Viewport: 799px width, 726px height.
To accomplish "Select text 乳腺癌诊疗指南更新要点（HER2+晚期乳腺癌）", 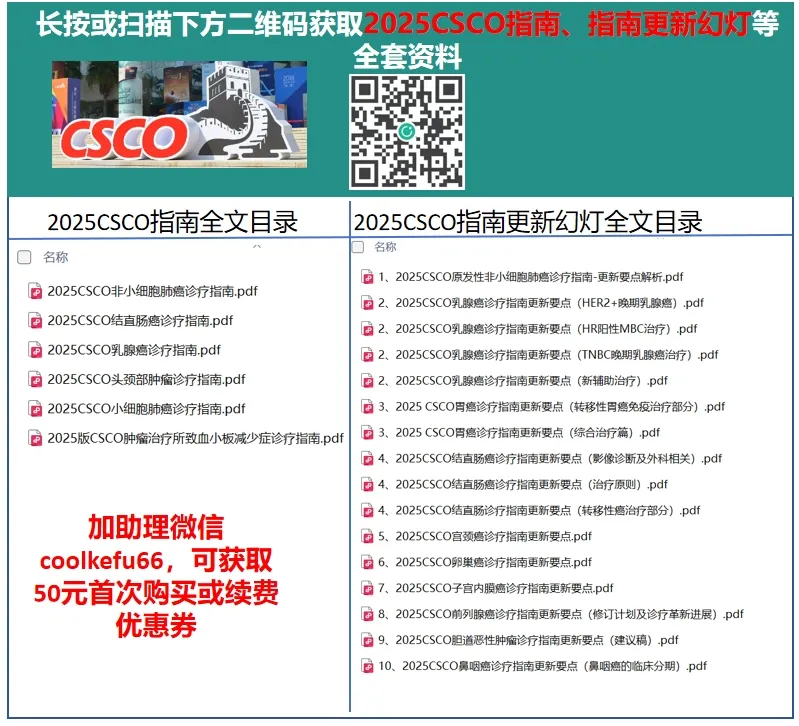I will [541, 303].
